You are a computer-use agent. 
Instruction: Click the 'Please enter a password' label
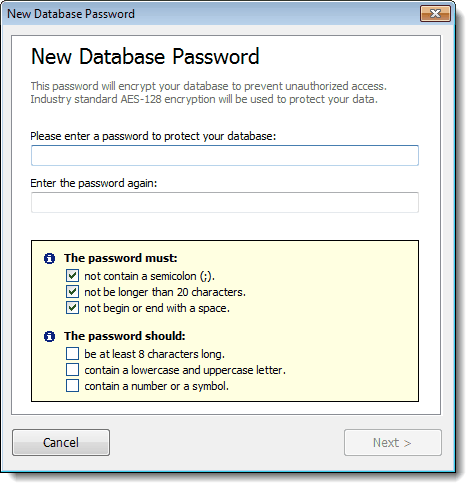[x=153, y=136]
